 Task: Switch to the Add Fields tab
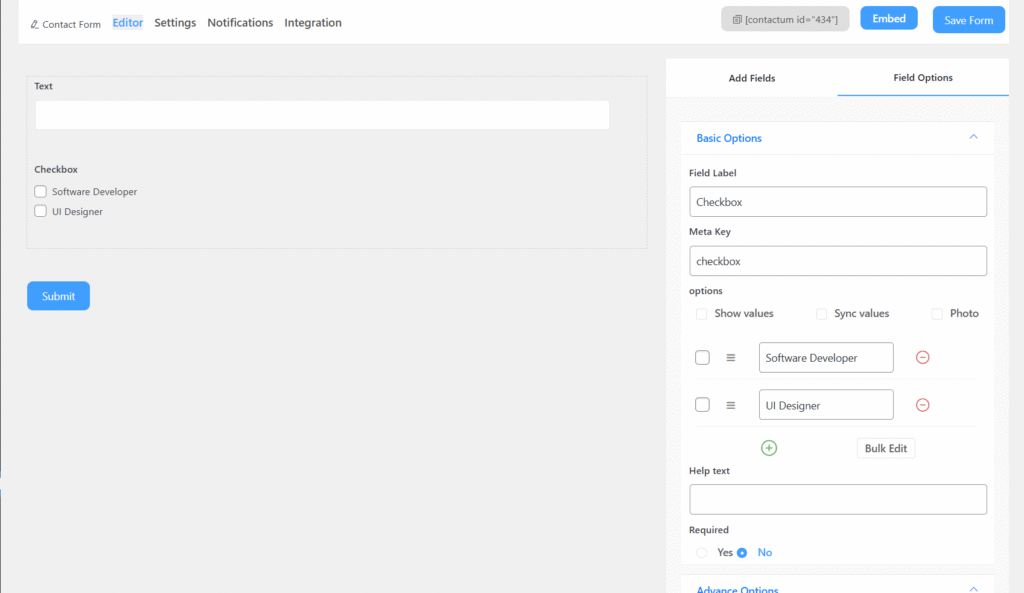point(752,78)
